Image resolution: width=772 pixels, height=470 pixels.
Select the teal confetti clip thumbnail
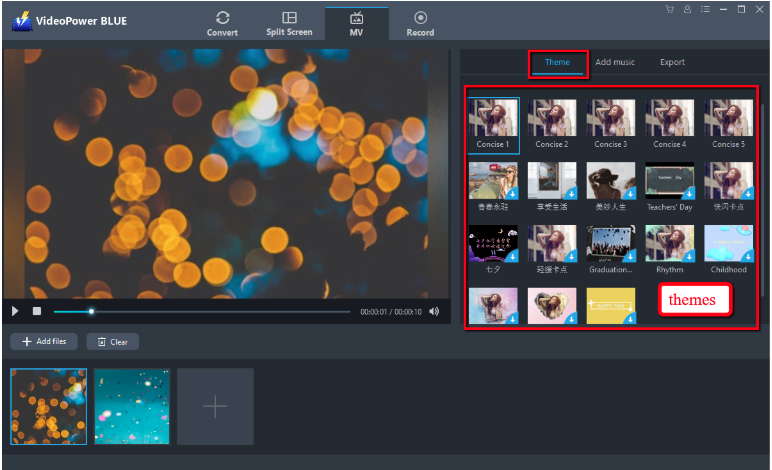tap(132, 407)
